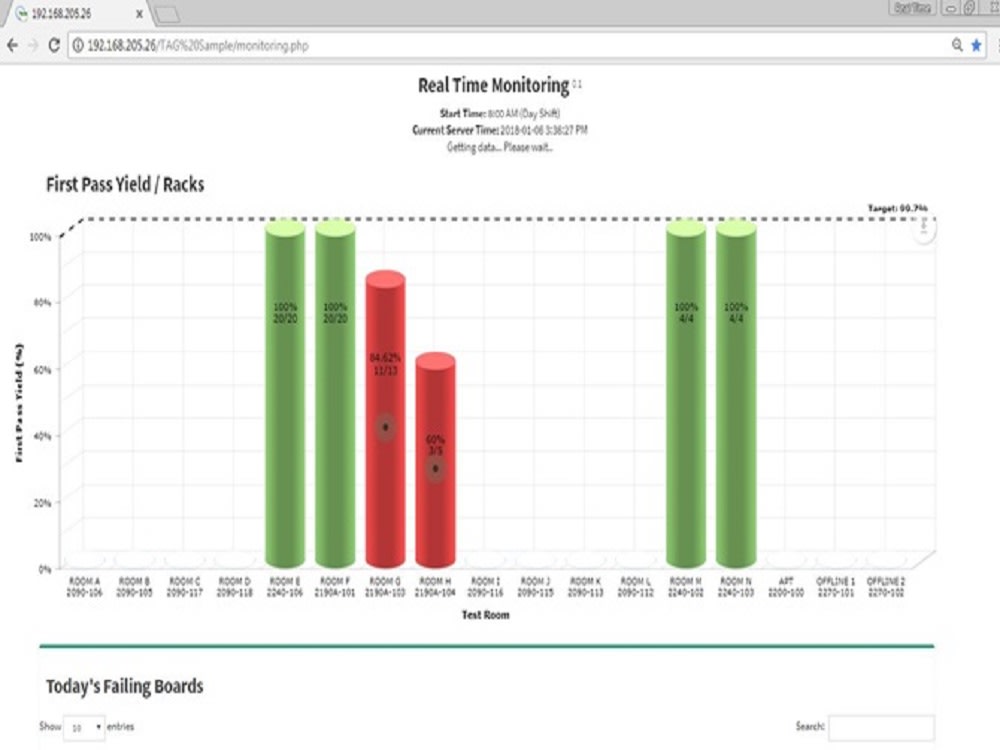Go forward using the browser forward arrow
Viewport: 1000px width, 750px height.
33,45
